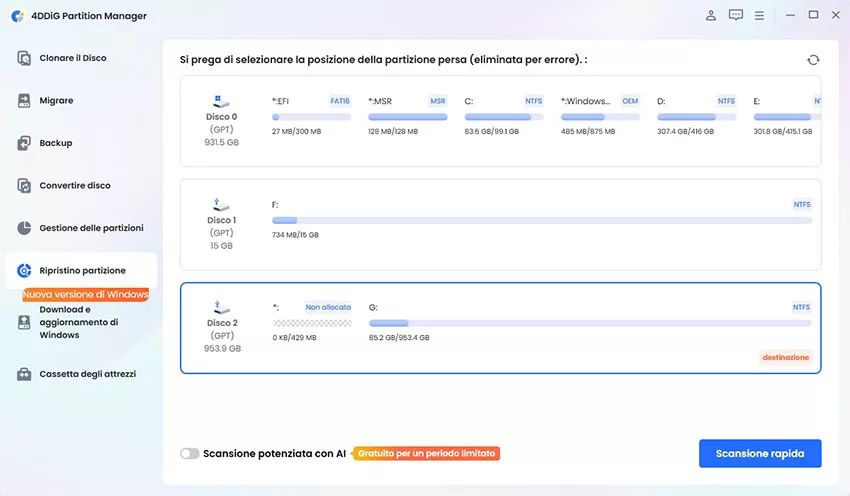Viewport: 850px width, 496px height.
Task: Click the Scansione rapida button
Action: click(759, 453)
